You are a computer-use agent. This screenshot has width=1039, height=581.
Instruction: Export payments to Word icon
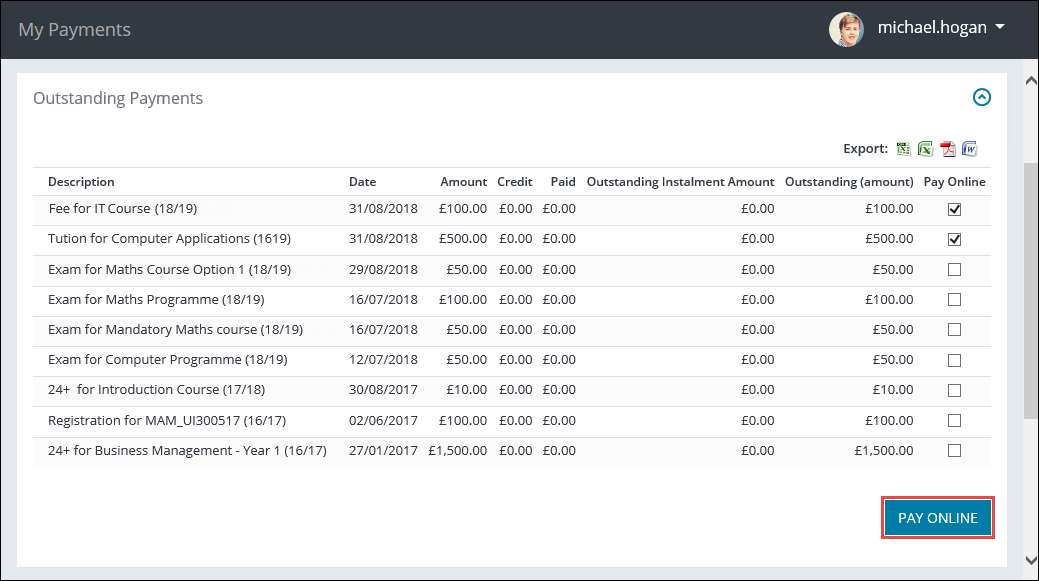[969, 148]
